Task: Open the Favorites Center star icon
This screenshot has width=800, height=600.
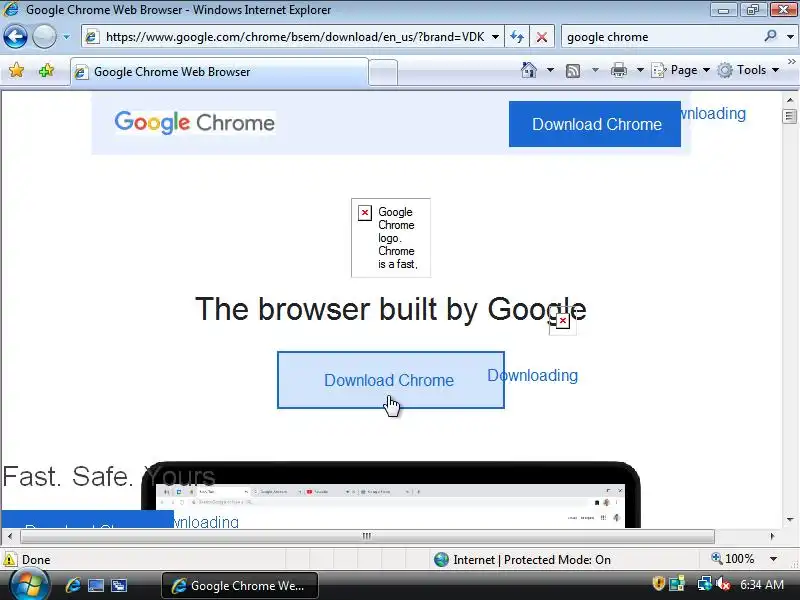Action: (x=16, y=70)
